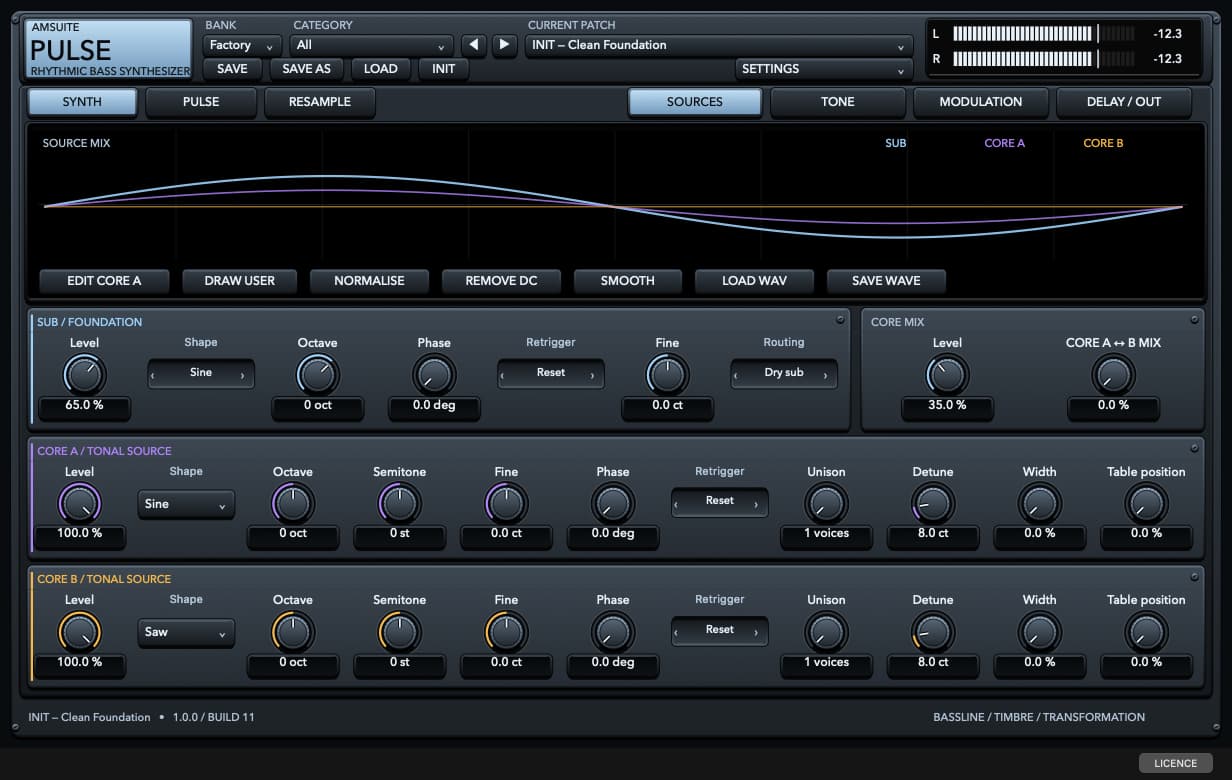Click the Core A Detune knob
The image size is (1232, 780).
point(933,503)
